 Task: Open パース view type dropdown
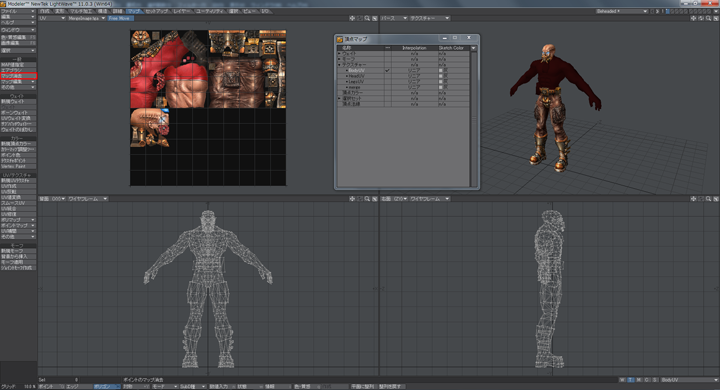(x=394, y=18)
